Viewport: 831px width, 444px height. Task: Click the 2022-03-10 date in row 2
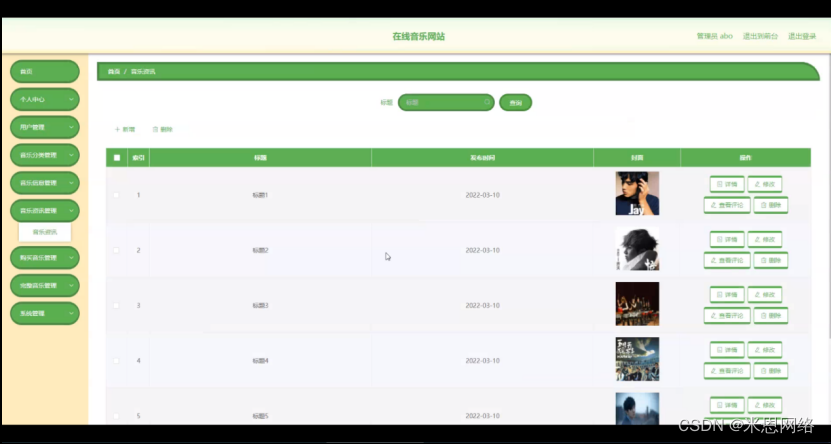482,250
